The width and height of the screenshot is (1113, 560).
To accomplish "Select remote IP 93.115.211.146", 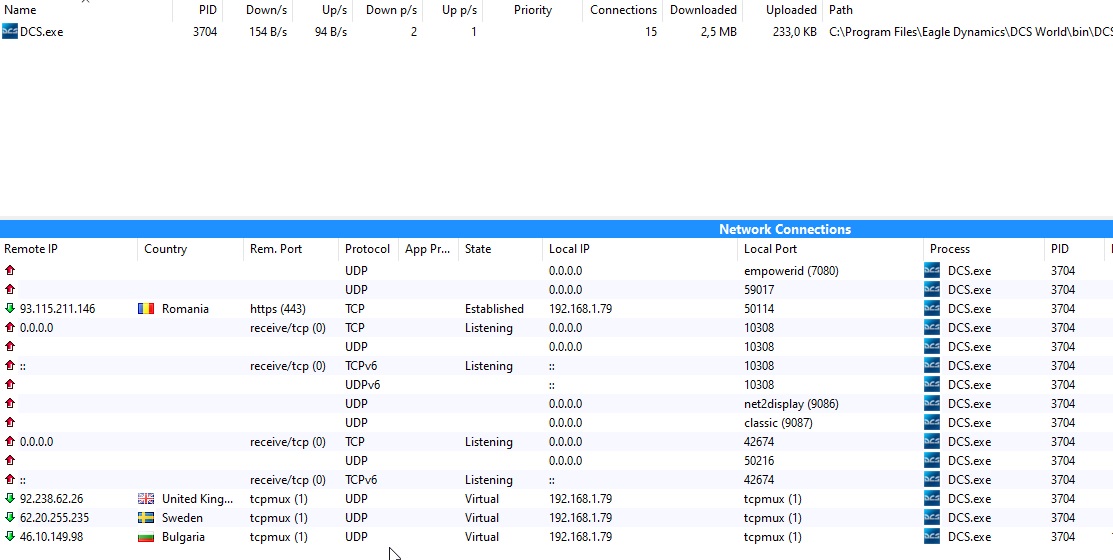I will coord(57,309).
